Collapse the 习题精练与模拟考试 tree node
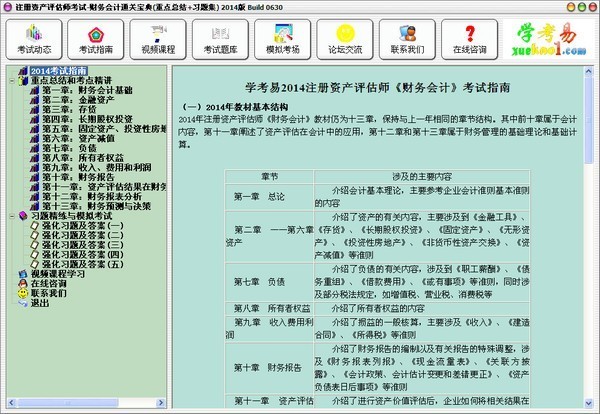 pos(10,215)
